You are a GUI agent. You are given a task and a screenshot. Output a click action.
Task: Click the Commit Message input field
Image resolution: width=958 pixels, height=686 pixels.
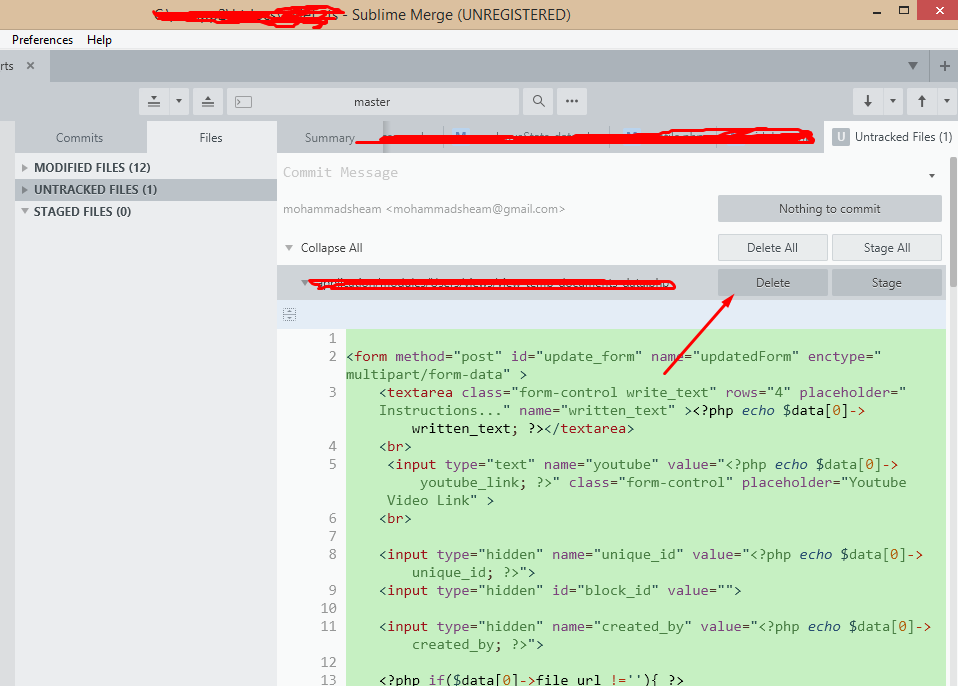(600, 173)
